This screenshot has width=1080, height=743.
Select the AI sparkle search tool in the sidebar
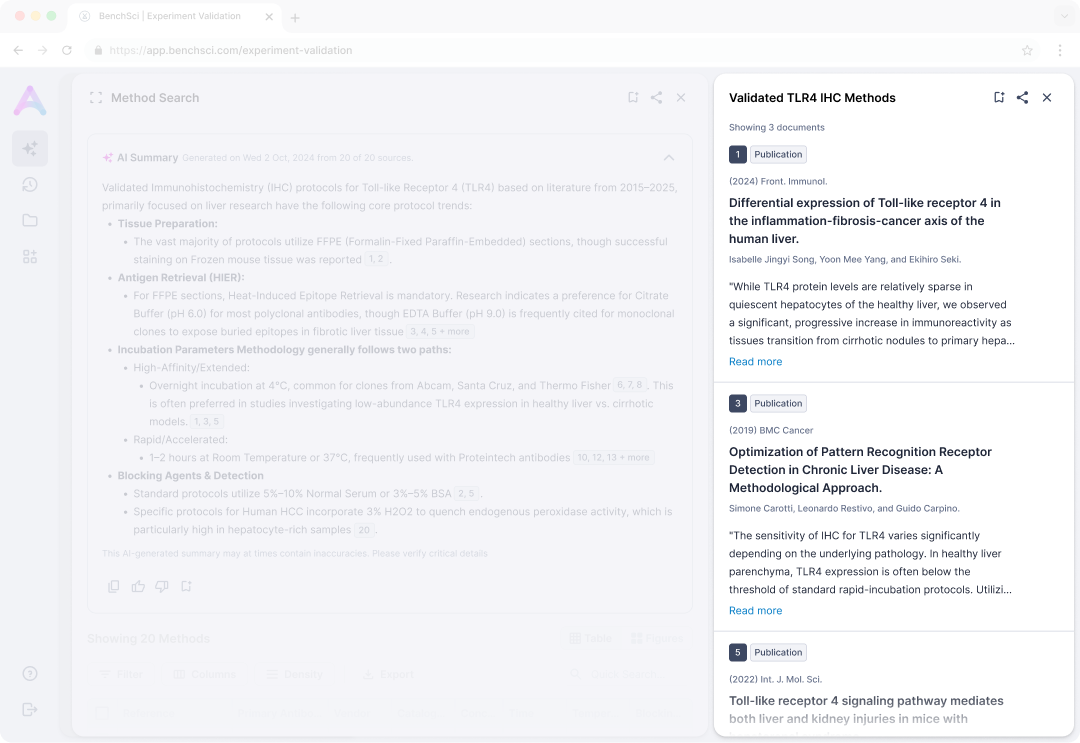click(x=30, y=147)
